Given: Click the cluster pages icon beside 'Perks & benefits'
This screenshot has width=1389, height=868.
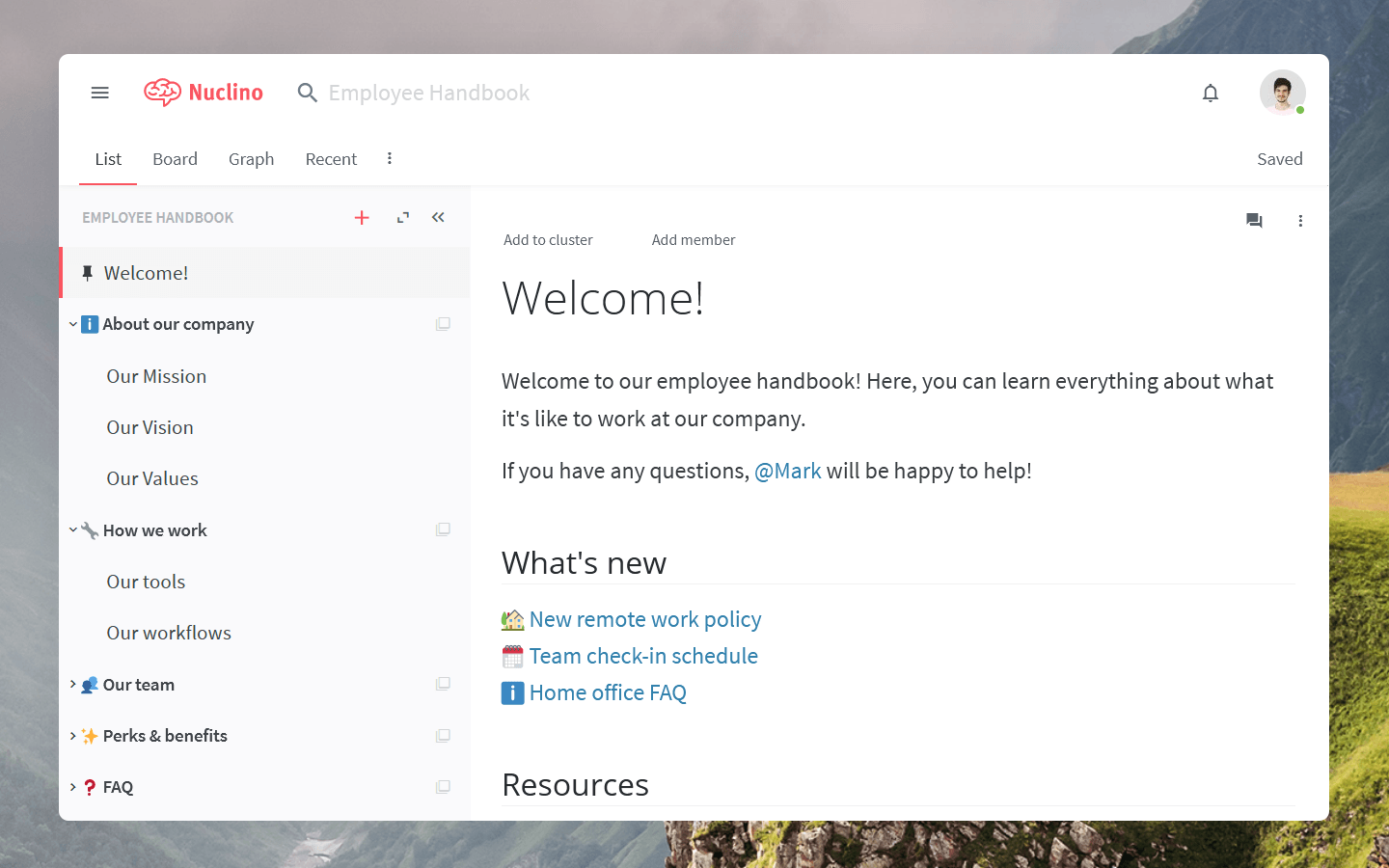Looking at the screenshot, I should [443, 735].
